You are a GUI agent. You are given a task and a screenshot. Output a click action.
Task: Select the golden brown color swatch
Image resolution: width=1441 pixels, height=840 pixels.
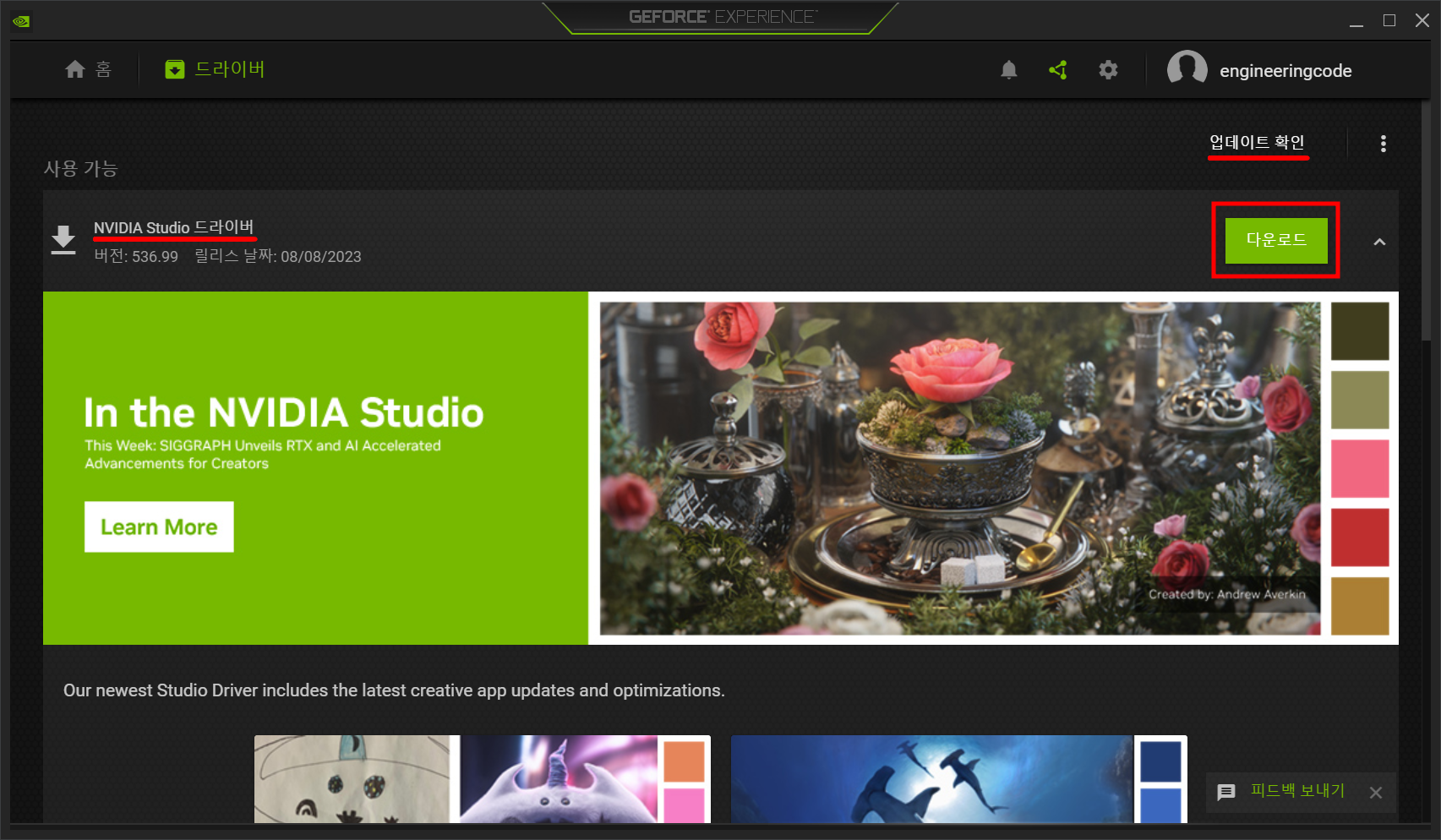click(x=1360, y=606)
